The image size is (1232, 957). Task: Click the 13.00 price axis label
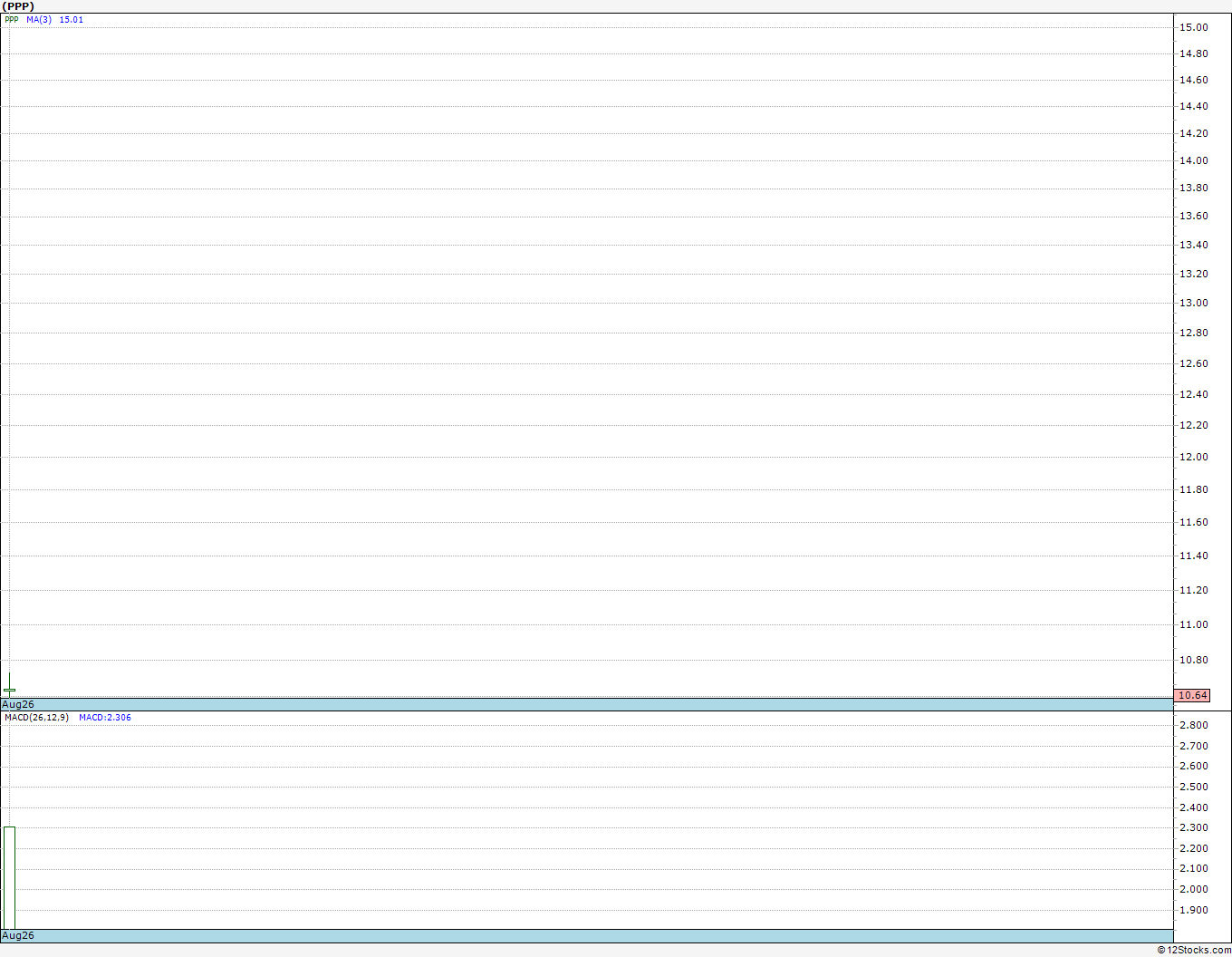1193,303
